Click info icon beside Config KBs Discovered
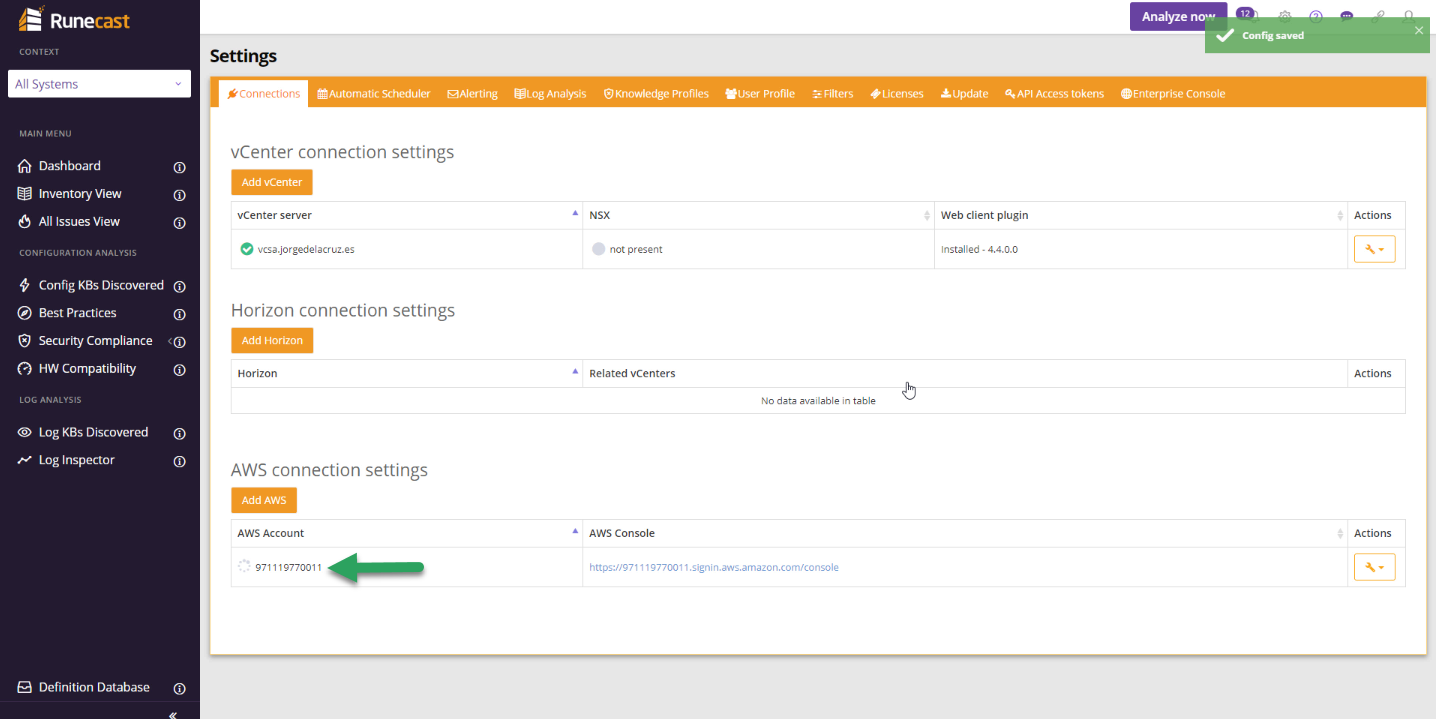 pyautogui.click(x=180, y=286)
